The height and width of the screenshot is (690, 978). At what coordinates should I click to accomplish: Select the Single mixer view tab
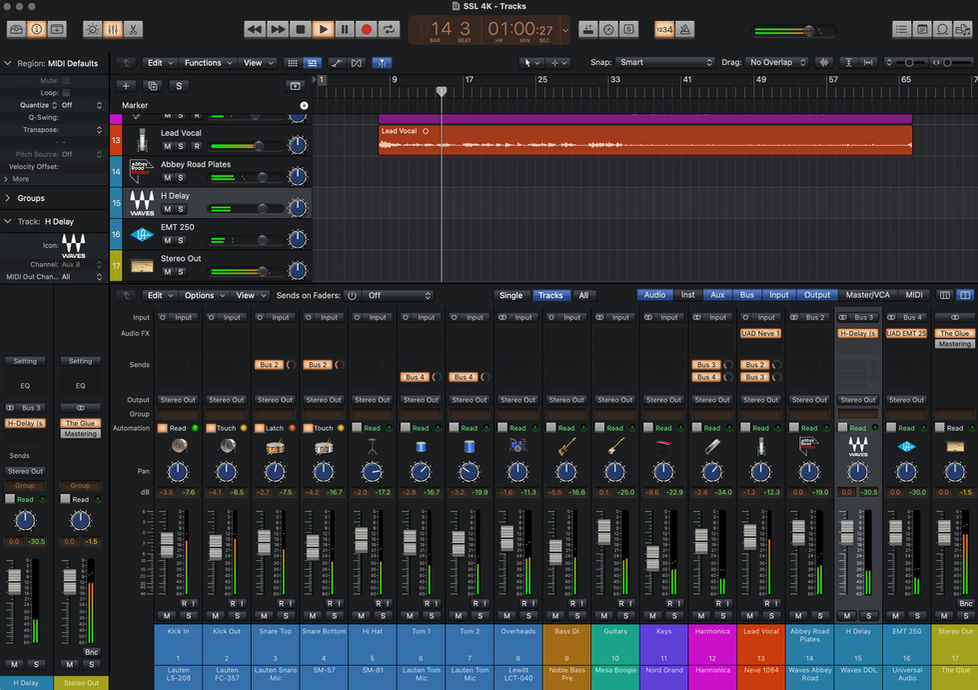[511, 296]
